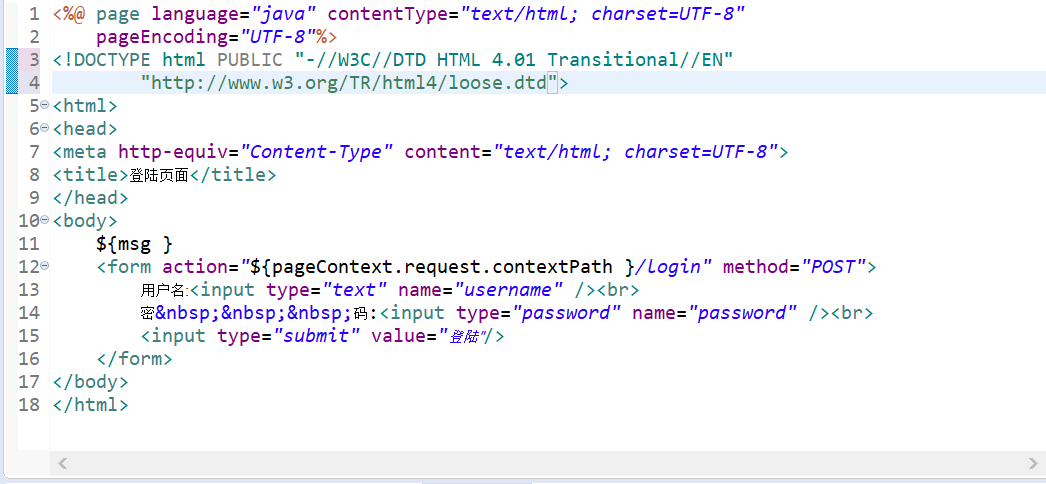Screen dimensions: 1046x484
Task: Click the title text 登陆页面
Action: (159, 176)
